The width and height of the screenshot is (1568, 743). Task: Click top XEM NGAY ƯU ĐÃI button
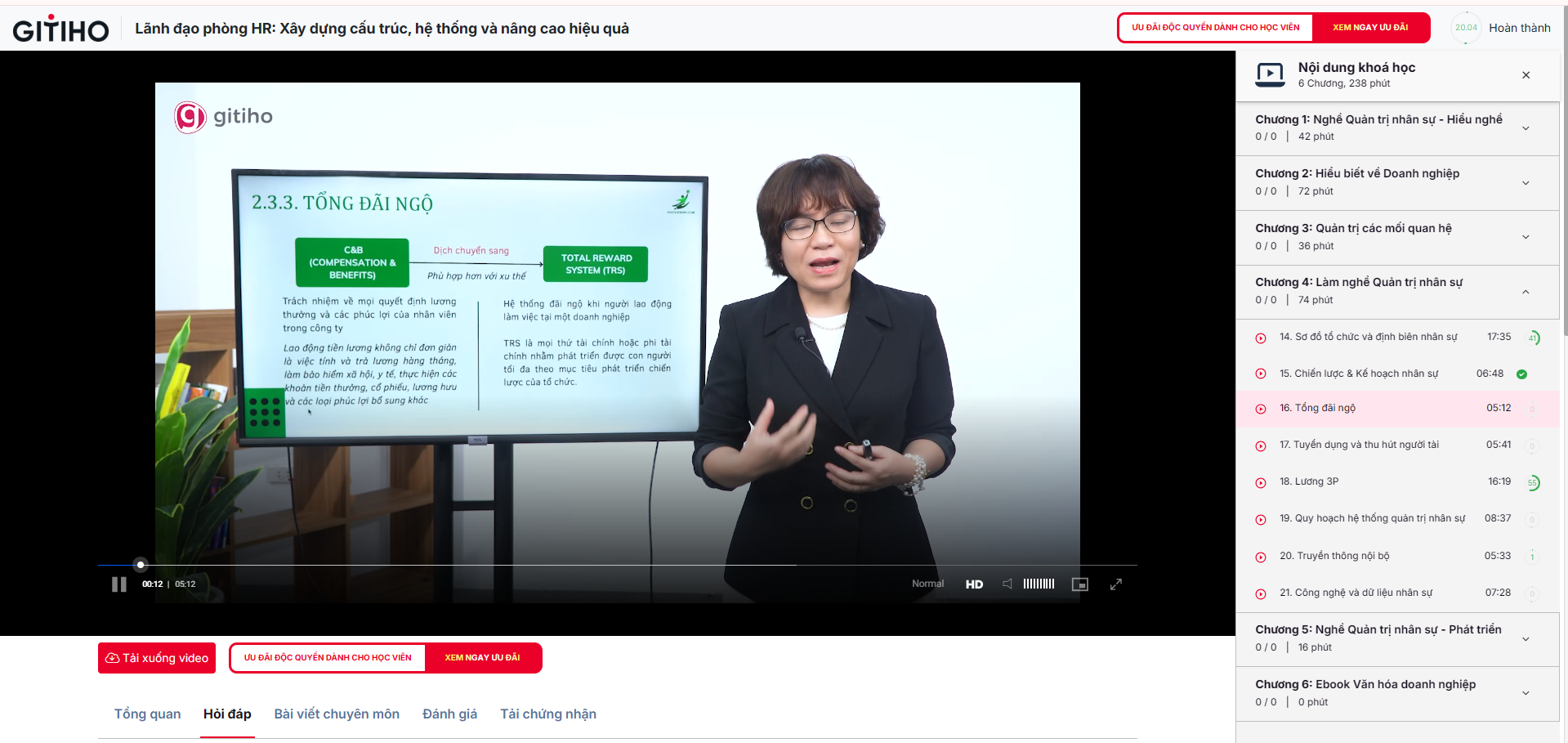point(1370,28)
